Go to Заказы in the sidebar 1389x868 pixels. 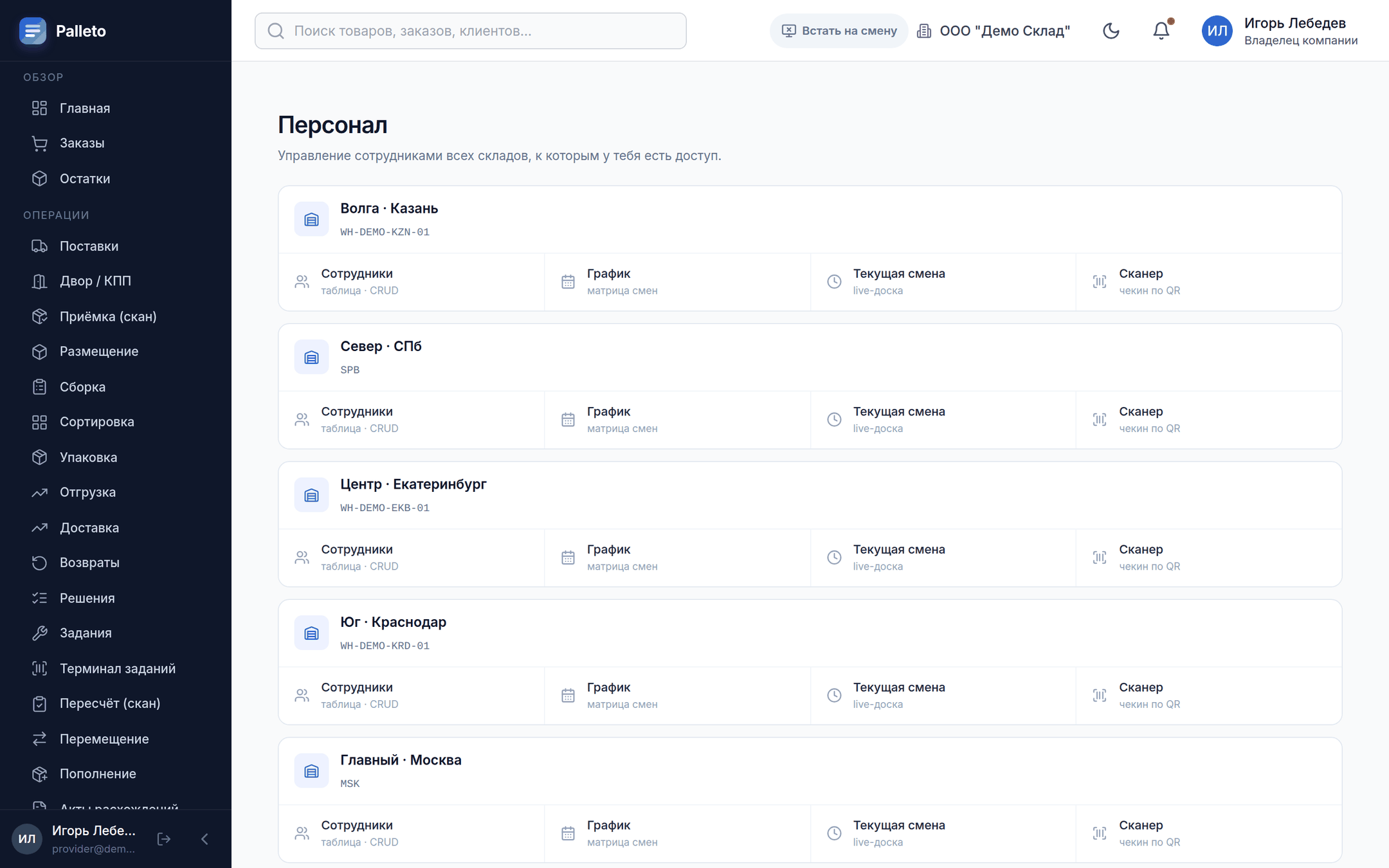[x=116, y=143]
